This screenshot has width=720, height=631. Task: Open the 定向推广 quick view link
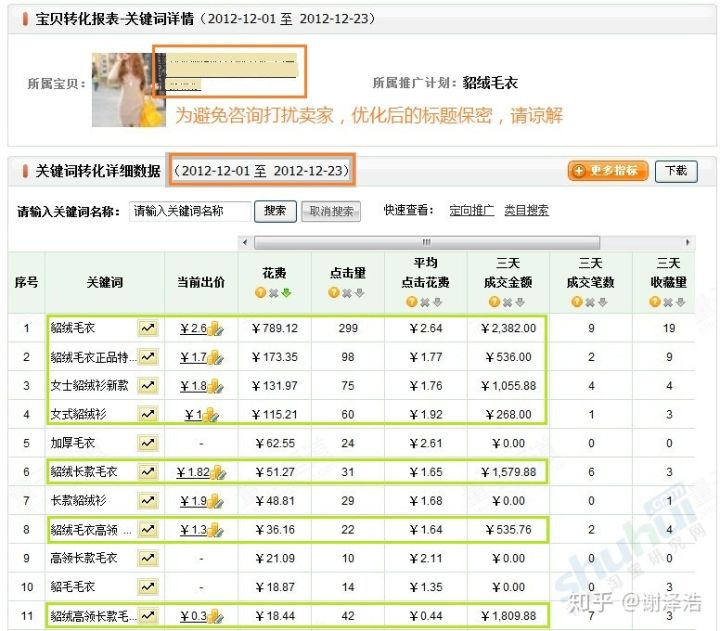[472, 211]
